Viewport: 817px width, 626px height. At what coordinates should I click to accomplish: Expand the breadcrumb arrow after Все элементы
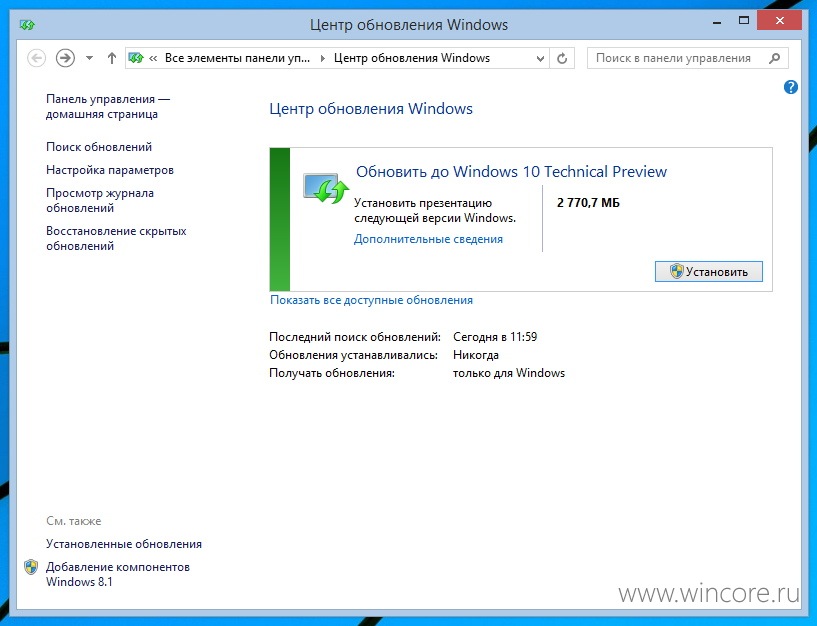tap(323, 58)
